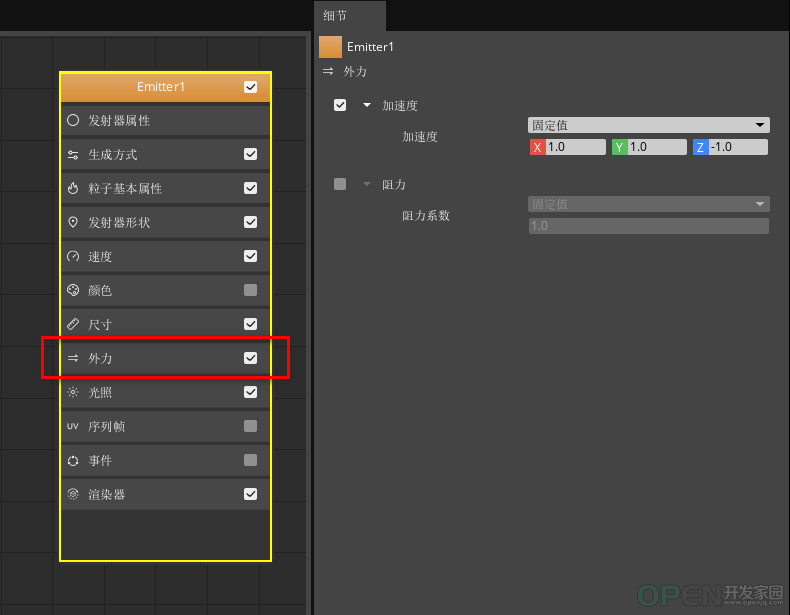This screenshot has width=790, height=615.
Task: Enable the 事件 module checkbox
Action: pos(250,460)
